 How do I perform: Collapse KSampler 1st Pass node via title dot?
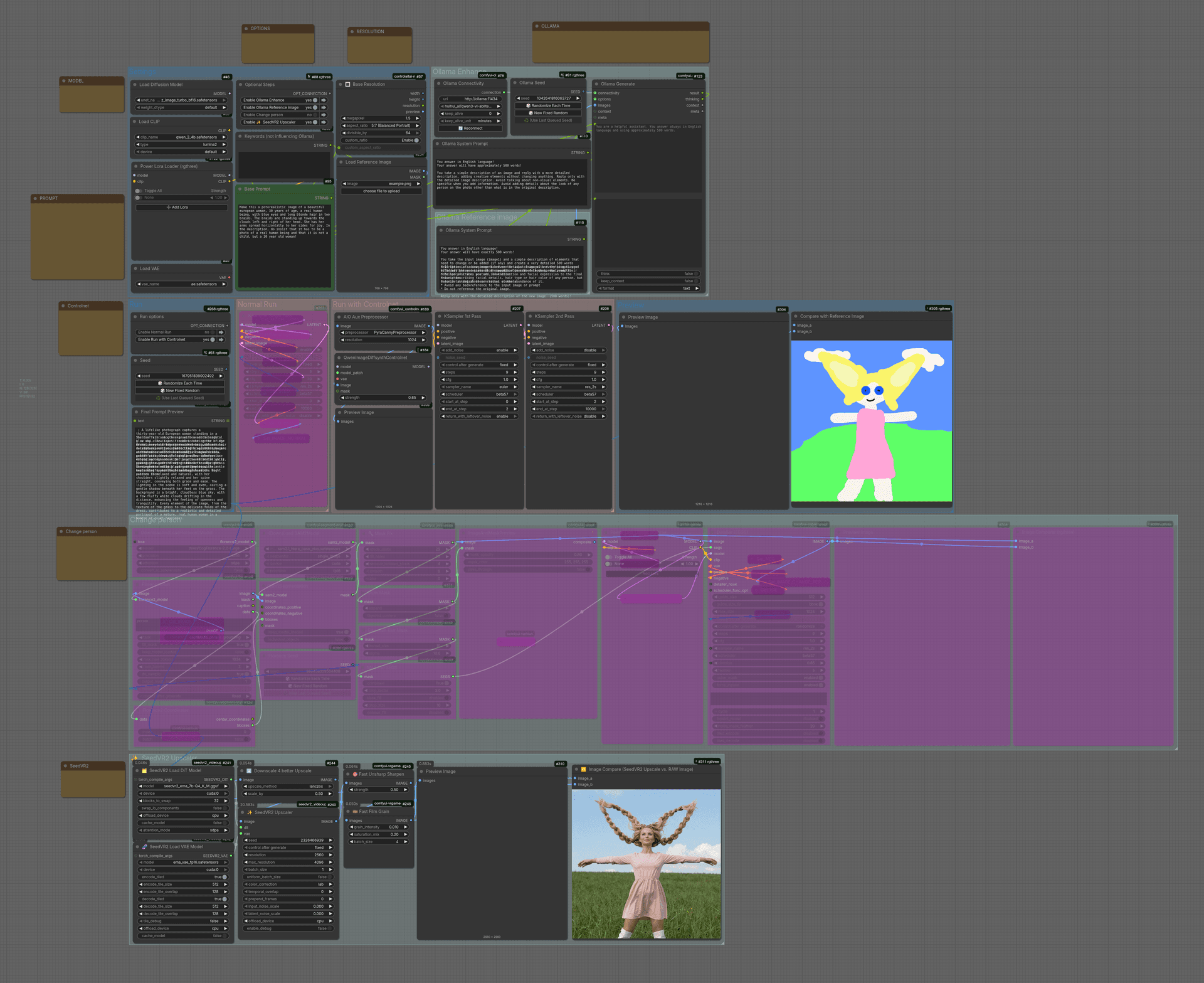(x=440, y=316)
